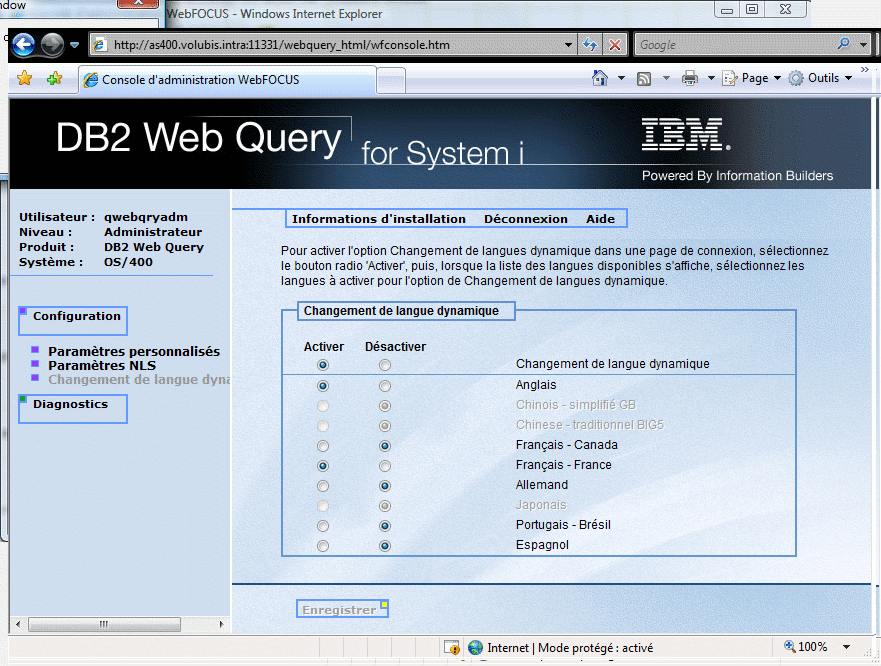This screenshot has width=881, height=666.
Task: Refresh the page with the refresh icon
Action: (590, 45)
